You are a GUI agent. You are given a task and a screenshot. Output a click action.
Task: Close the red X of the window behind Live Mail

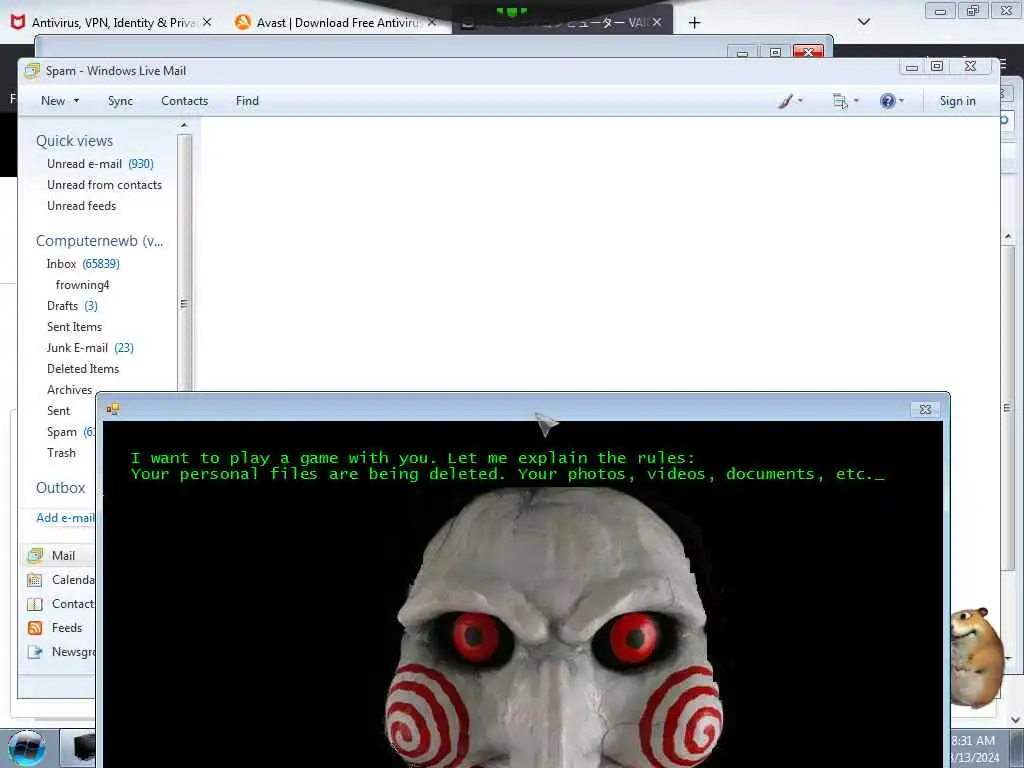click(x=808, y=52)
